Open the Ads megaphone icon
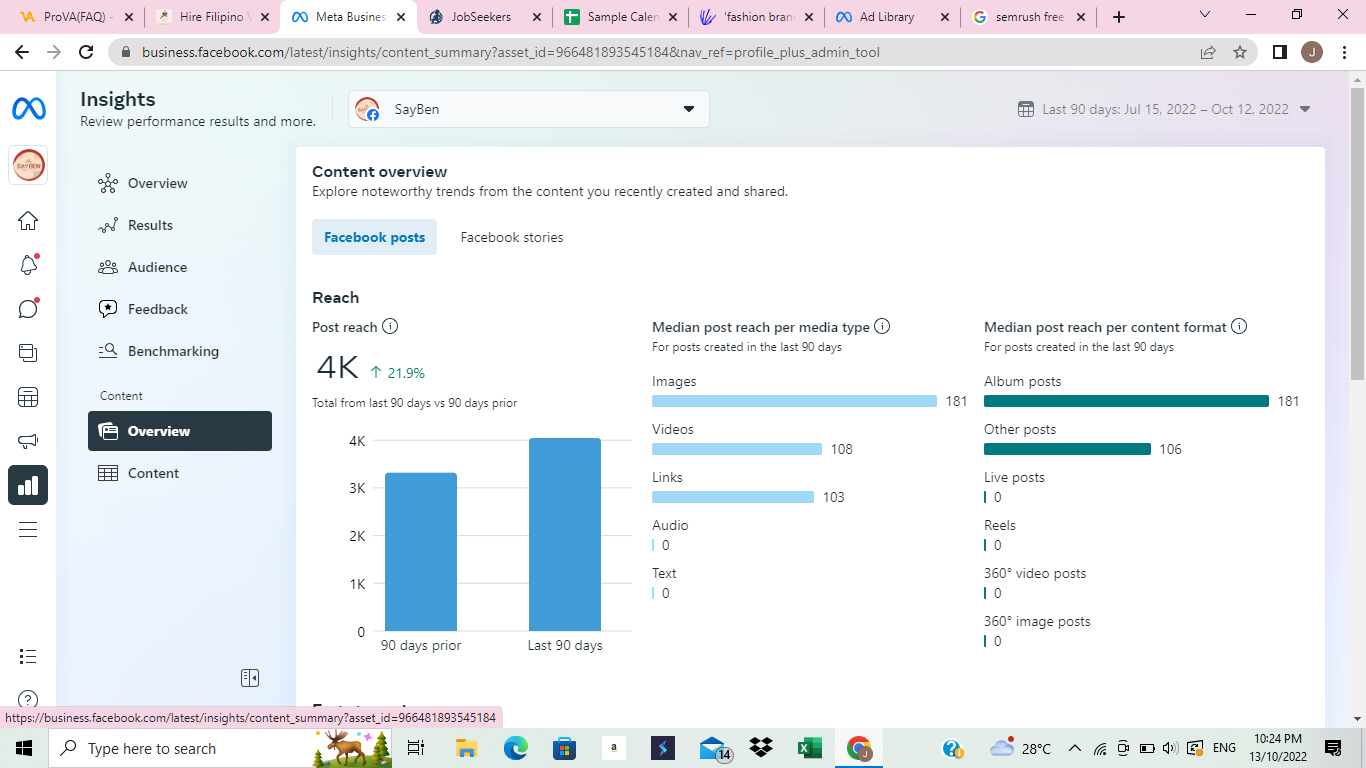 [28, 441]
